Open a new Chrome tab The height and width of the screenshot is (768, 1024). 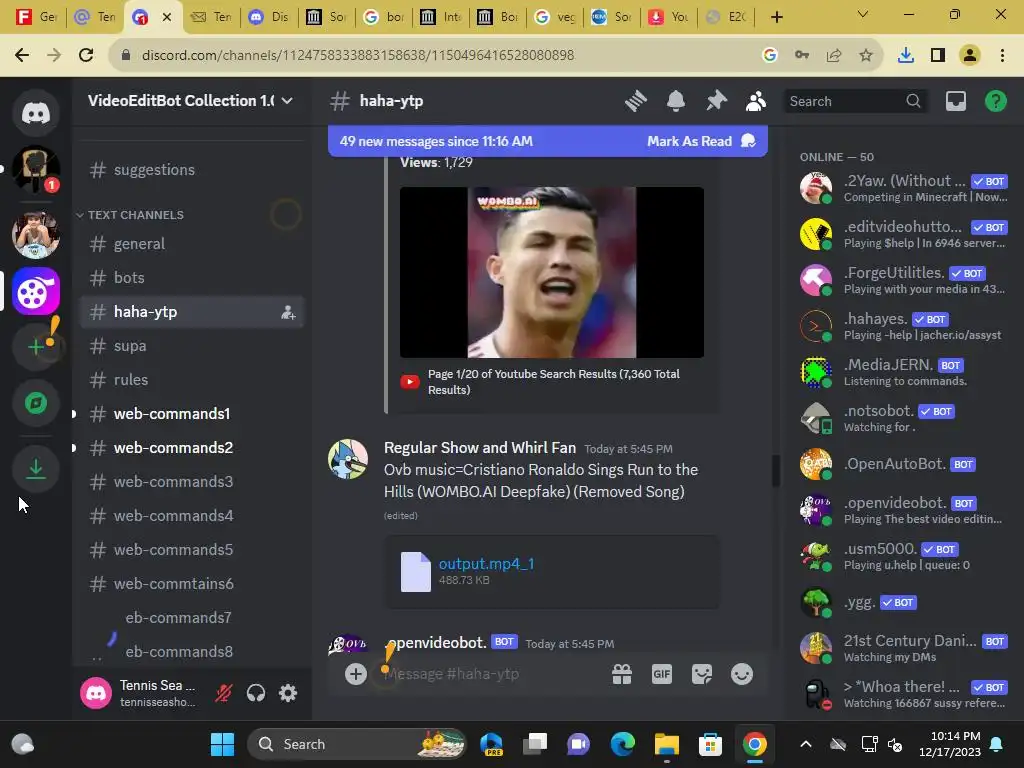(x=776, y=17)
